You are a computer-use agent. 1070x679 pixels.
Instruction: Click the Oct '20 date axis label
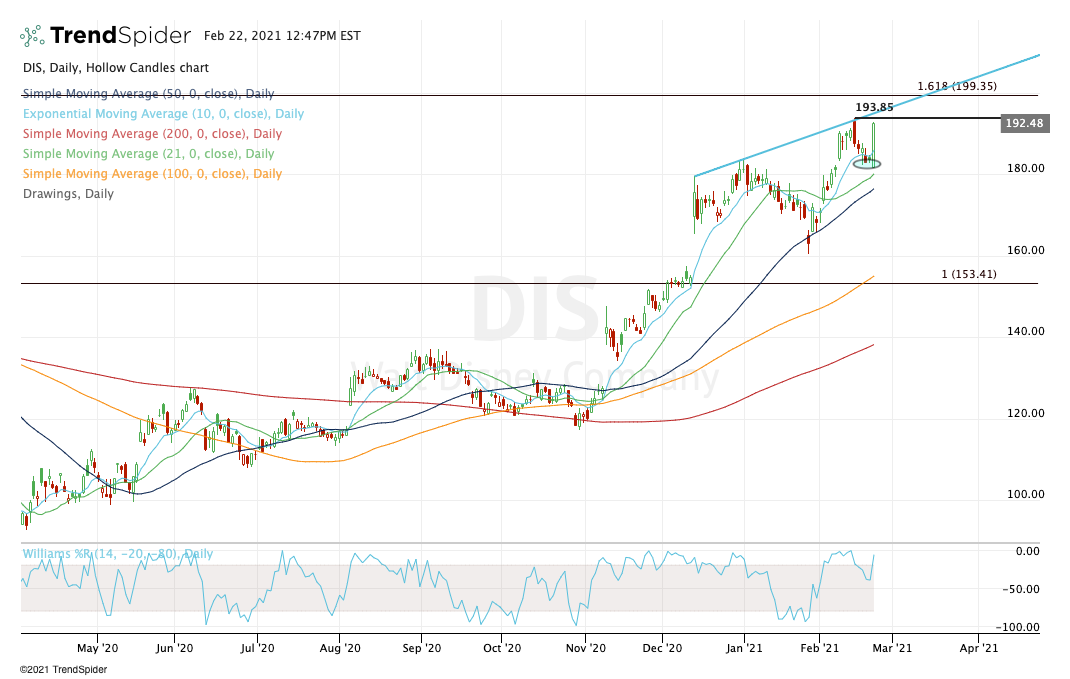pos(502,648)
